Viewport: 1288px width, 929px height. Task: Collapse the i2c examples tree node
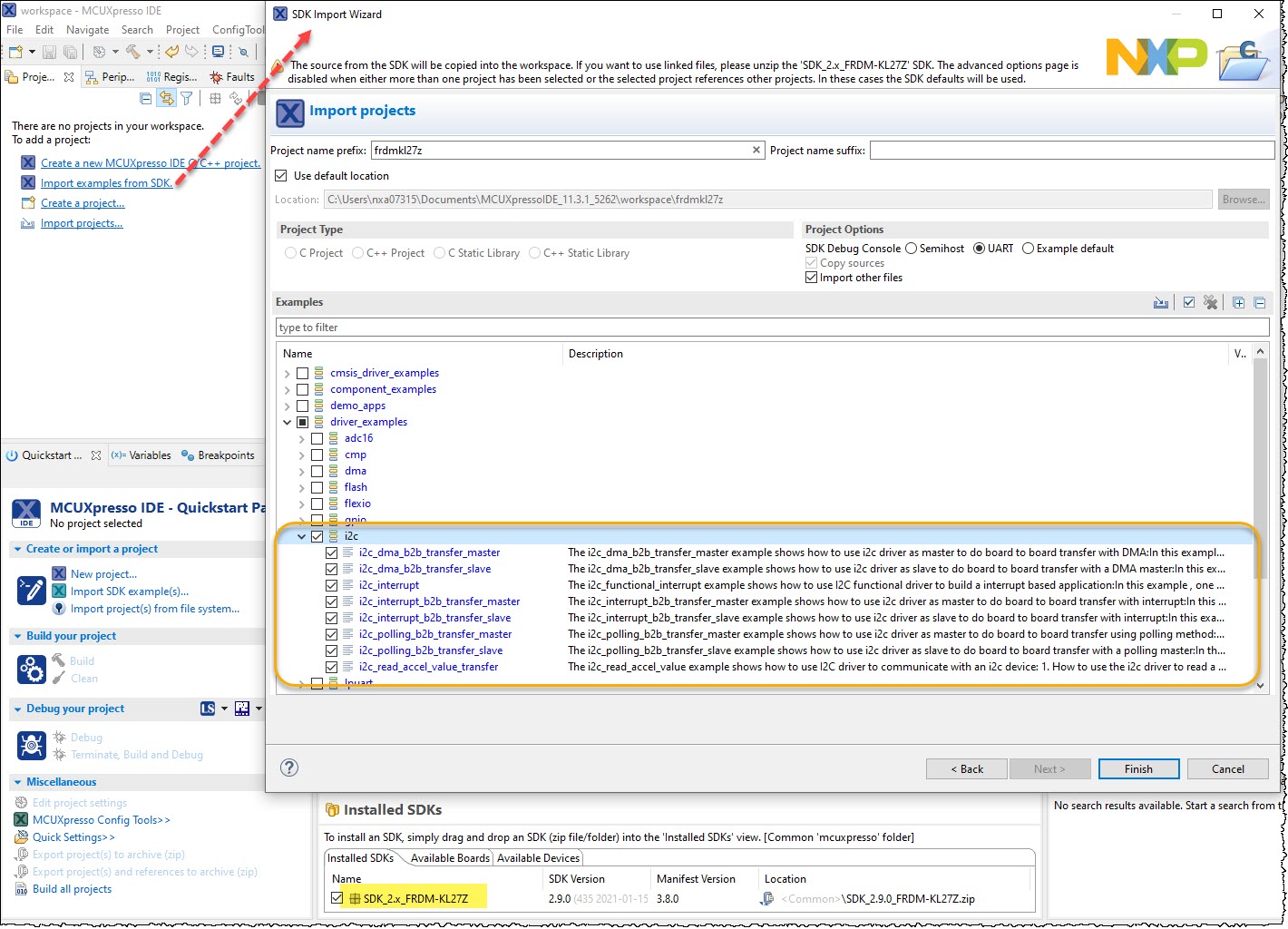pos(301,536)
